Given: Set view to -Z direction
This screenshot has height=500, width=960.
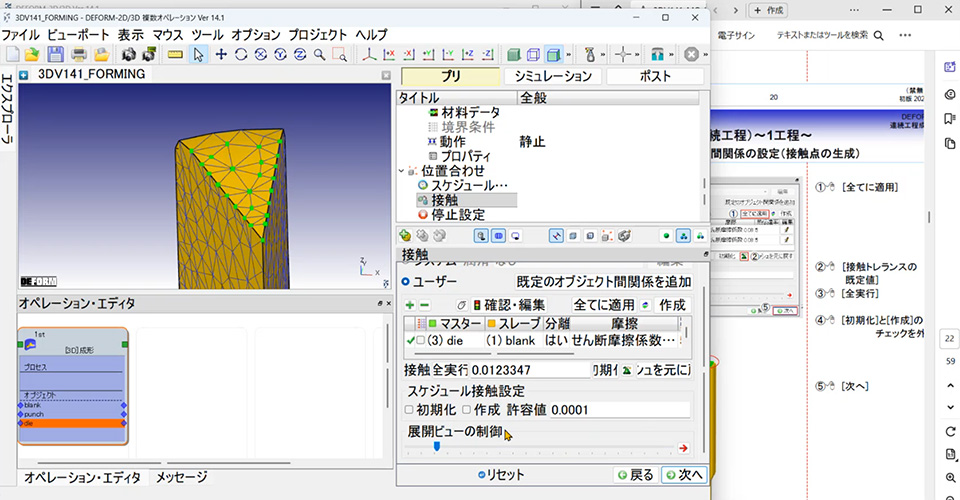Looking at the screenshot, I should click(487, 54).
